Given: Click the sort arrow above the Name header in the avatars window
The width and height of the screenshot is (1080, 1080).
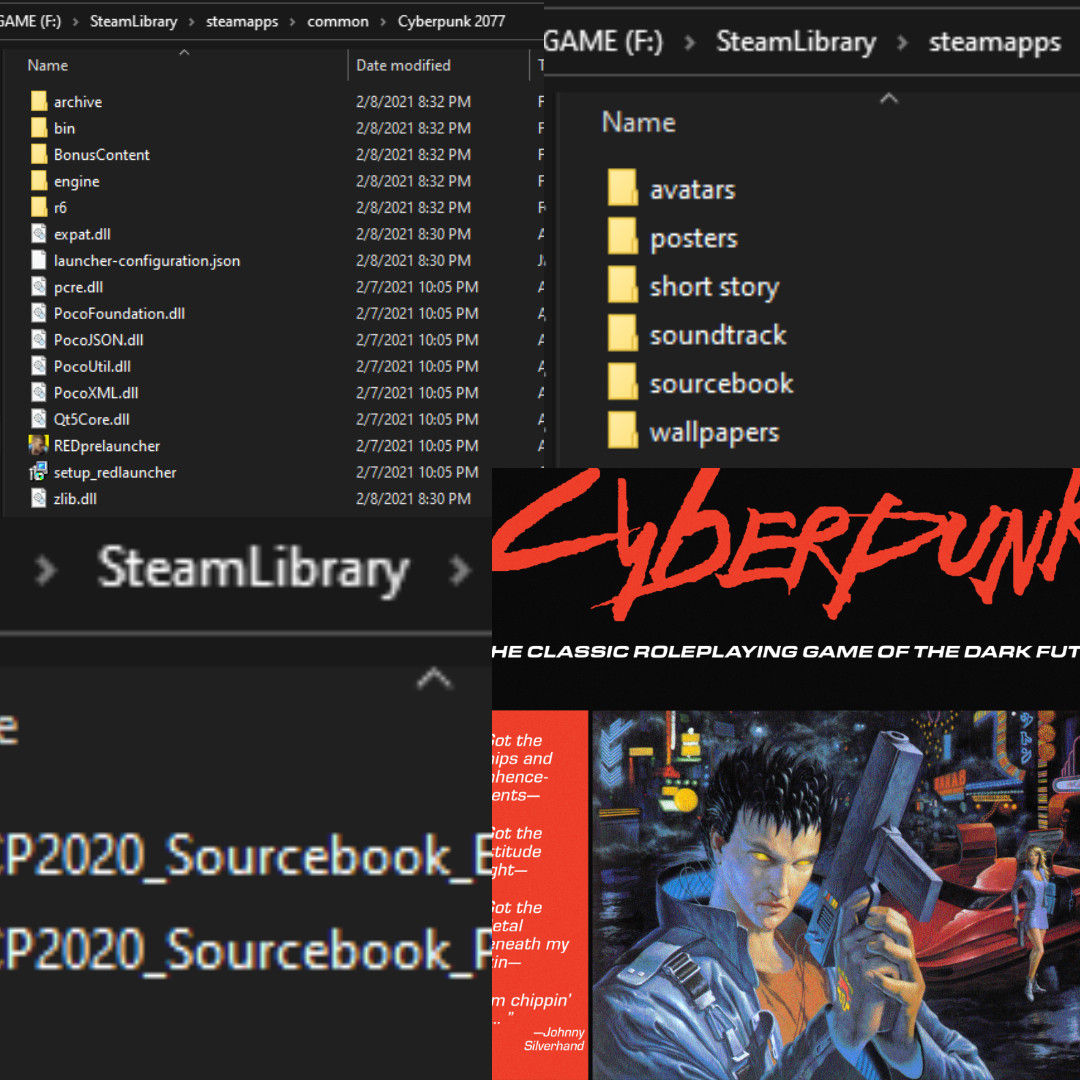Looking at the screenshot, I should click(889, 98).
